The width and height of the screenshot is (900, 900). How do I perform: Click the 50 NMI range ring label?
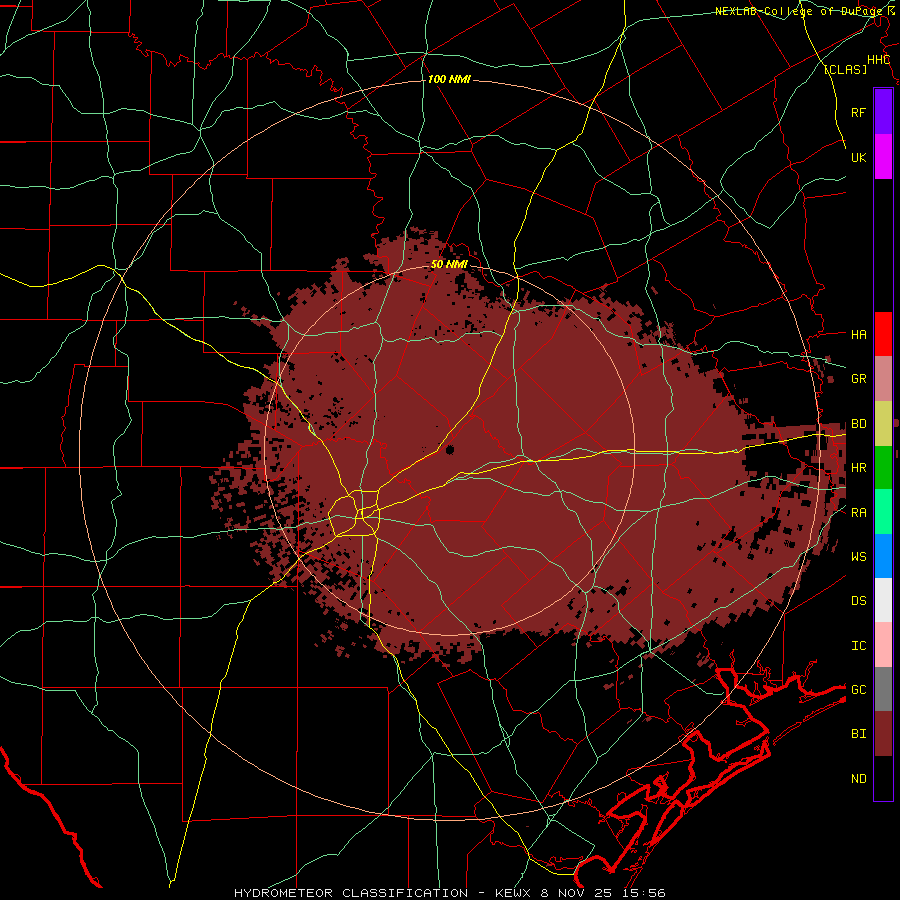point(449,264)
